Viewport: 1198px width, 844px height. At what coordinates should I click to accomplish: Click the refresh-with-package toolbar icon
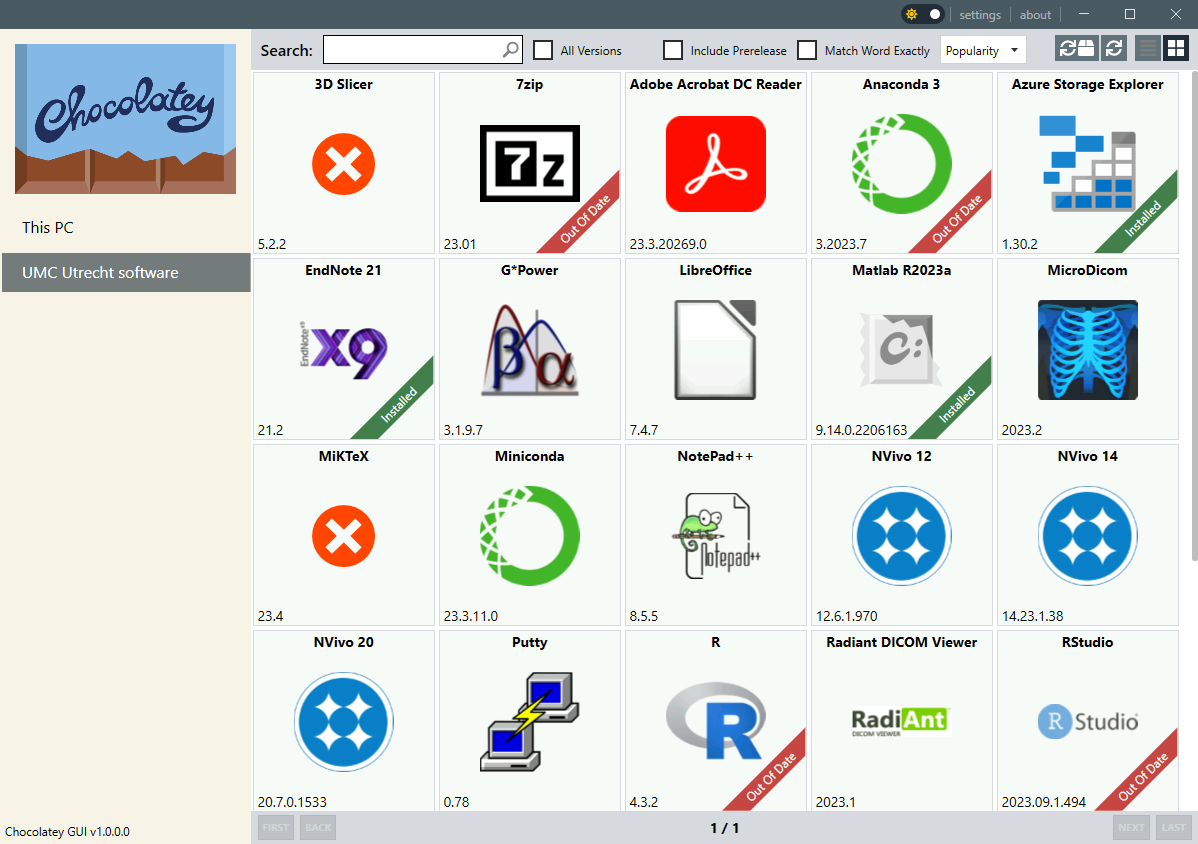click(x=1077, y=49)
